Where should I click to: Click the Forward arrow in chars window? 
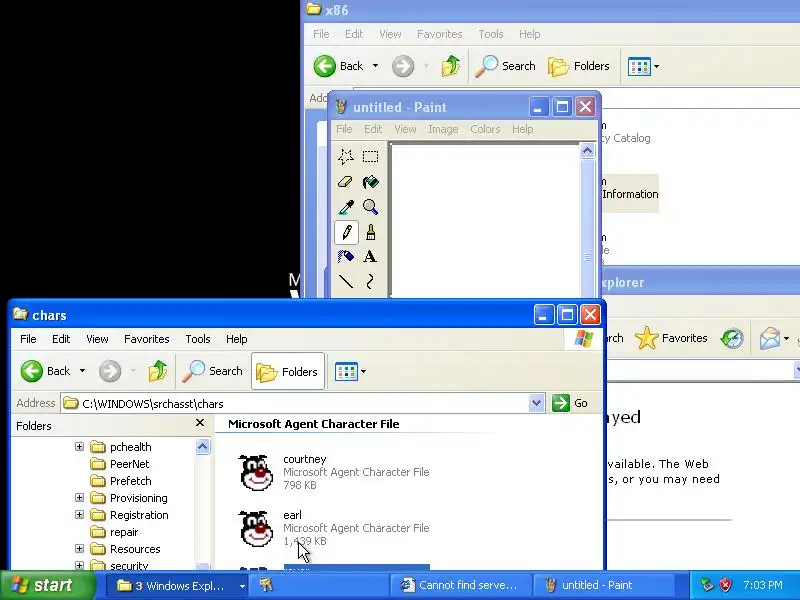[x=110, y=371]
